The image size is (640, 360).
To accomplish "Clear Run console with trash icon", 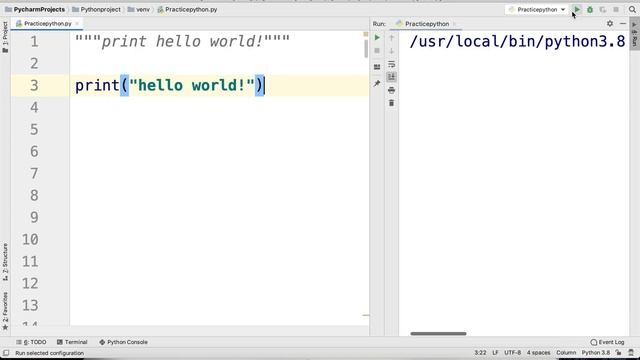I will [x=391, y=103].
